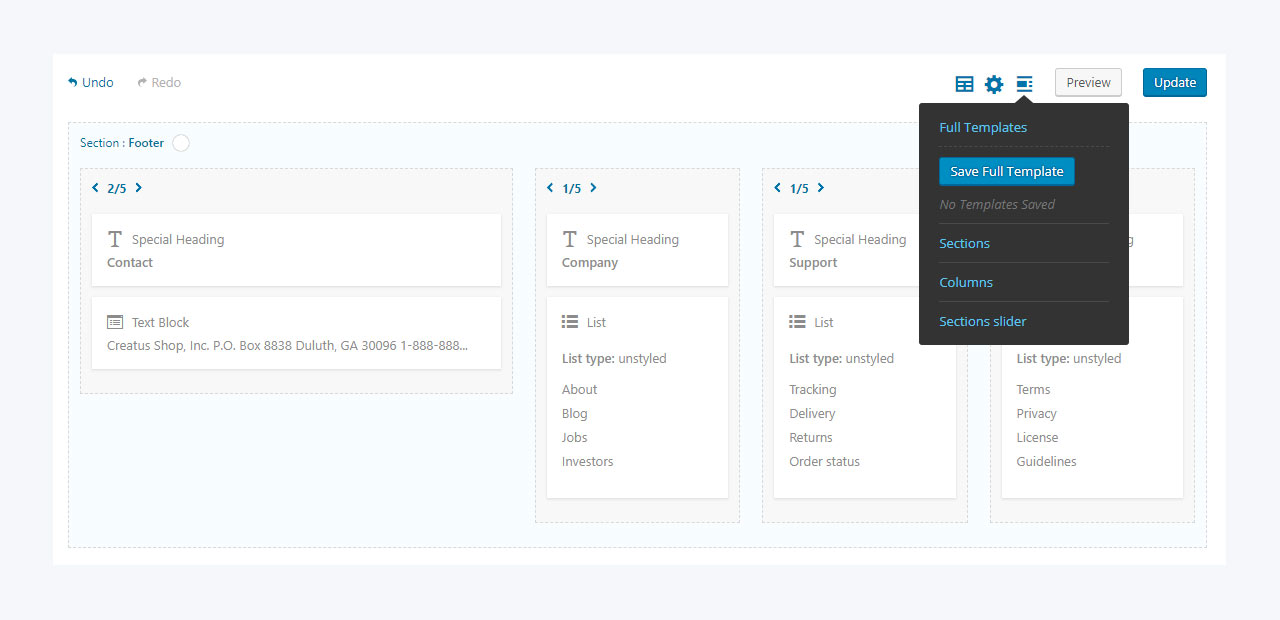Open Sections templates entry

pyautogui.click(x=964, y=243)
